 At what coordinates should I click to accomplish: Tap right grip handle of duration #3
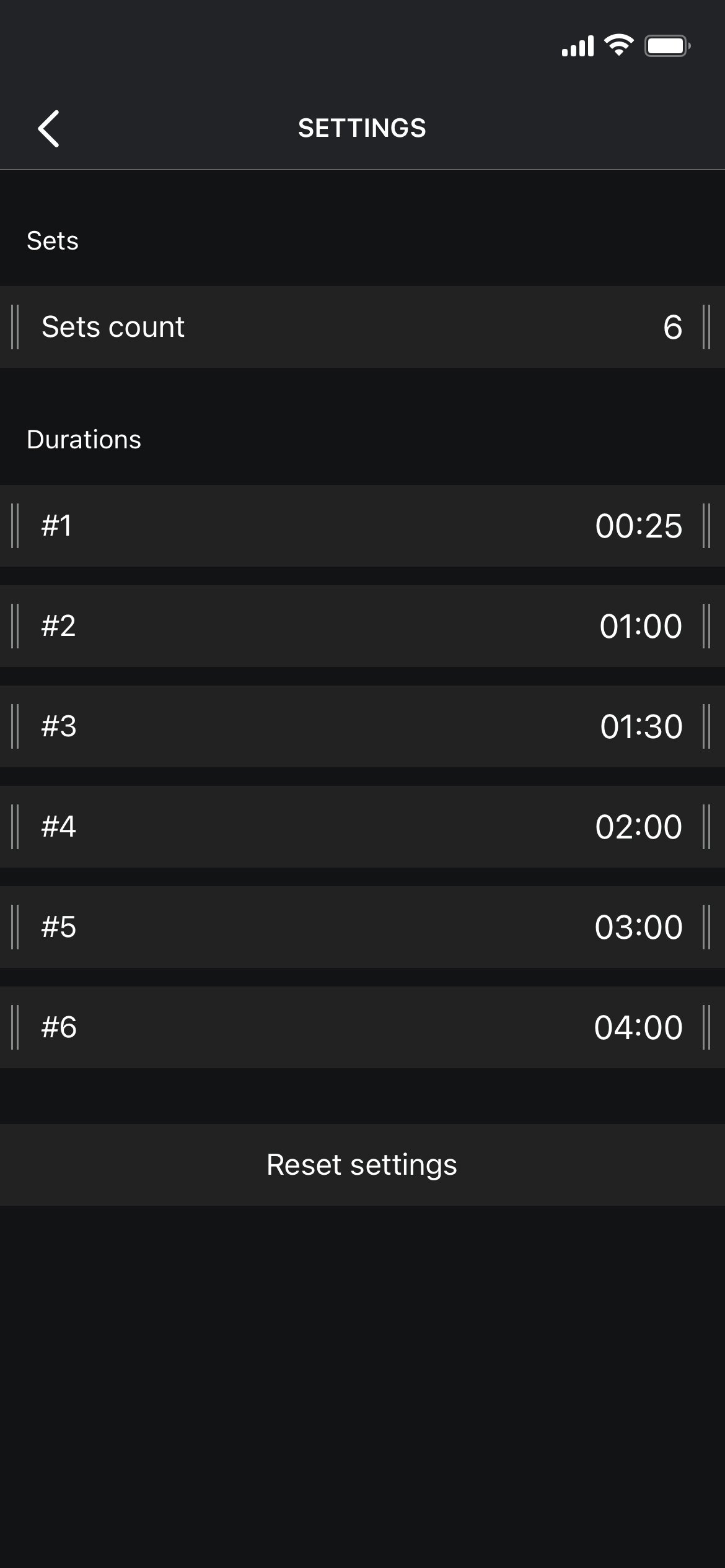coord(706,726)
